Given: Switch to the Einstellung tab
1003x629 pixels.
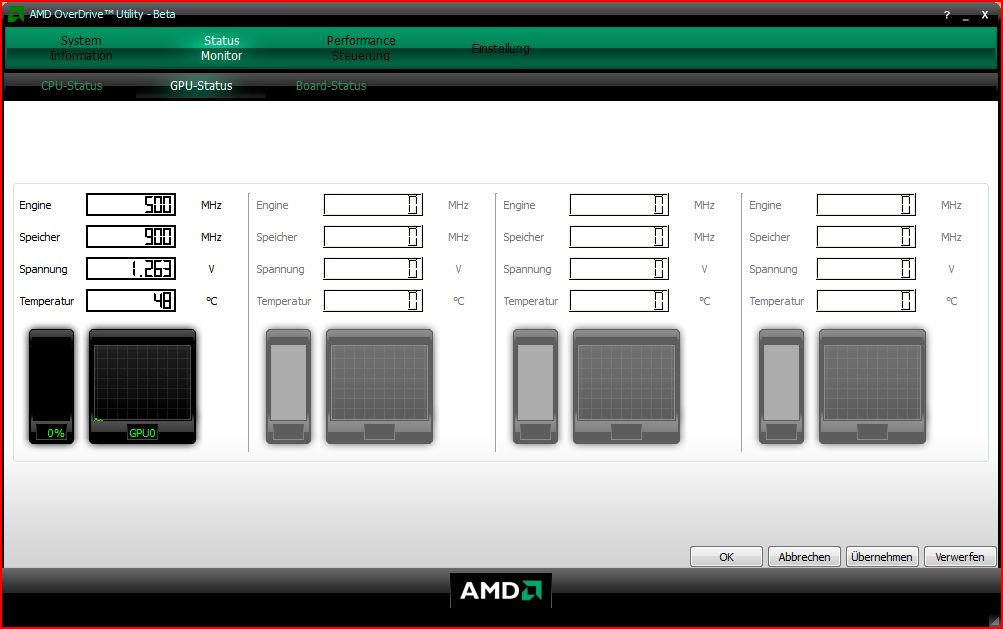Looking at the screenshot, I should tap(500, 49).
